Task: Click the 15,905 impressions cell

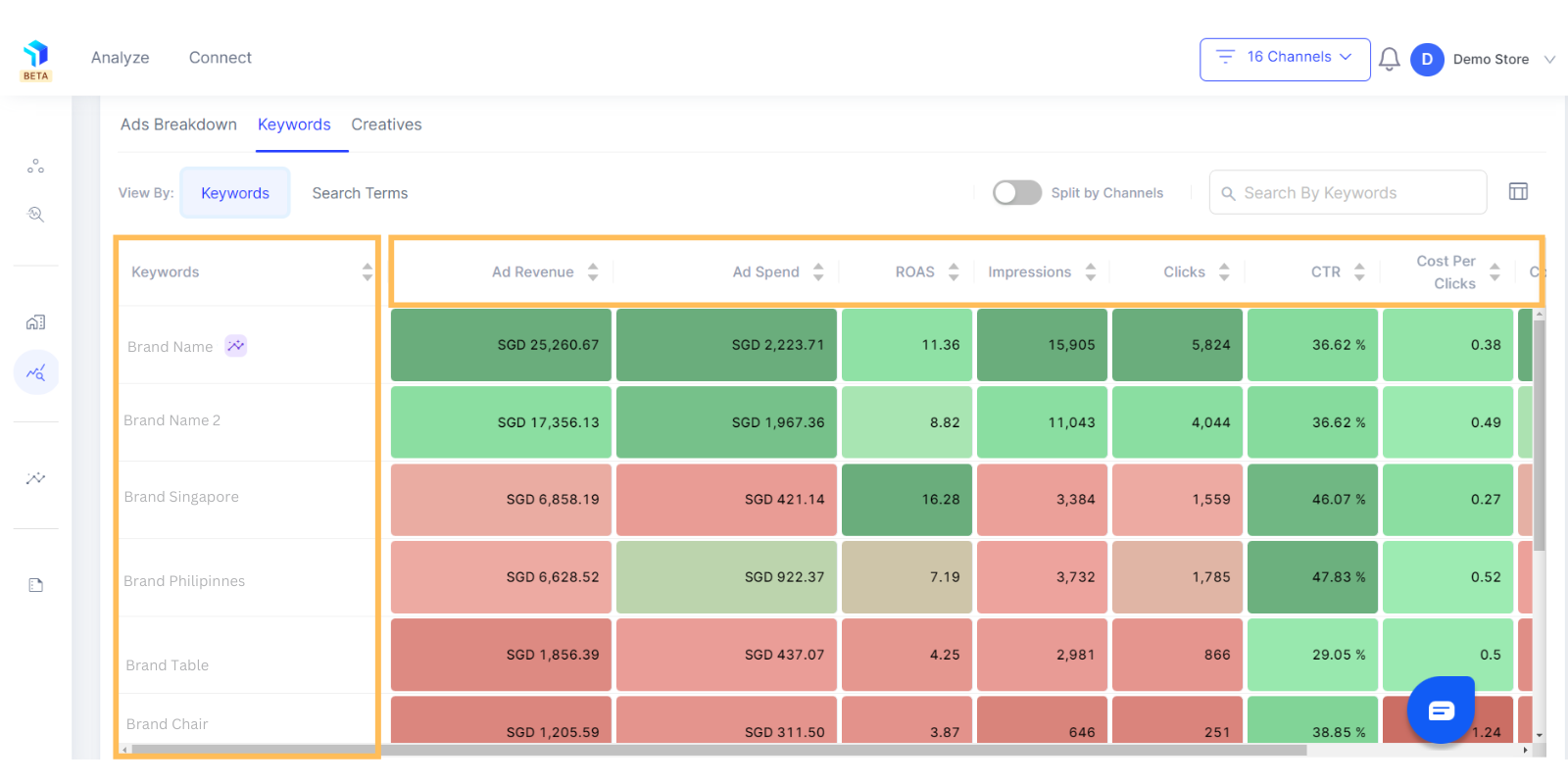Action: [1042, 345]
